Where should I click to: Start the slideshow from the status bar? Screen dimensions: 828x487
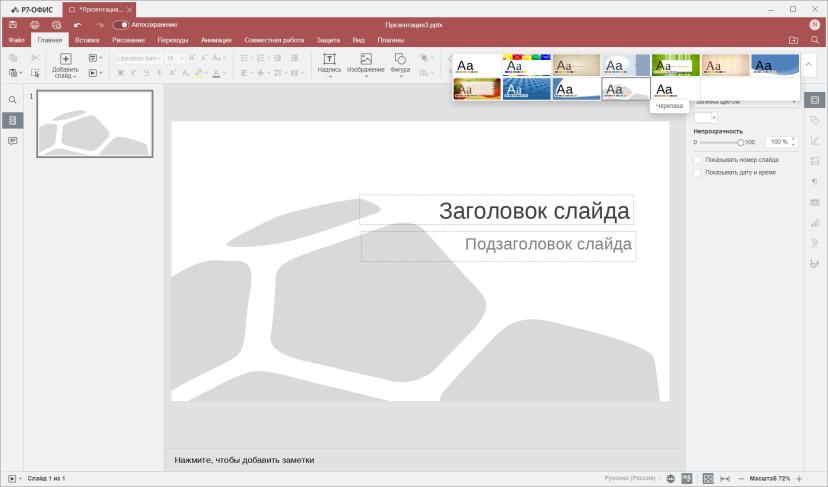tap(12, 479)
